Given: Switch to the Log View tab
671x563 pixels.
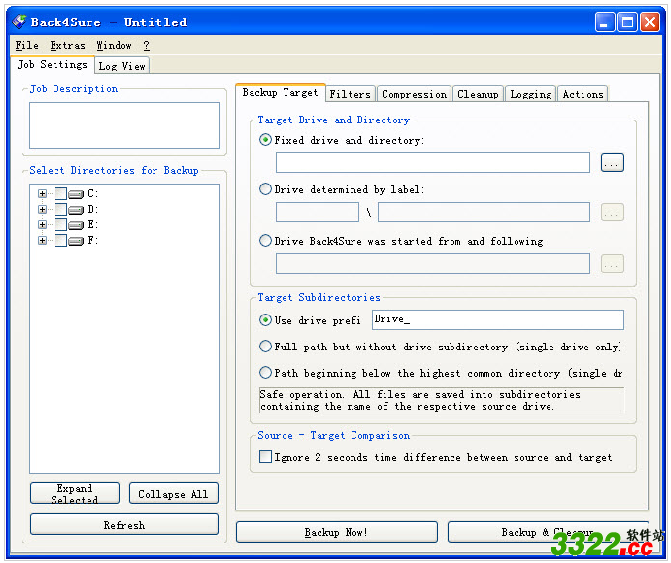Looking at the screenshot, I should (x=122, y=66).
